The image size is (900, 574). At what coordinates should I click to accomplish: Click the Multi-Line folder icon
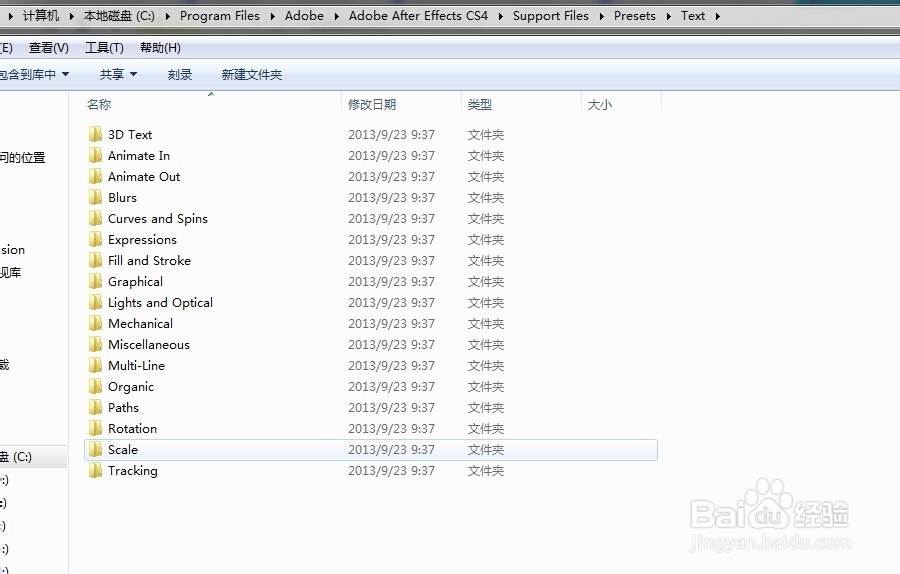(95, 366)
